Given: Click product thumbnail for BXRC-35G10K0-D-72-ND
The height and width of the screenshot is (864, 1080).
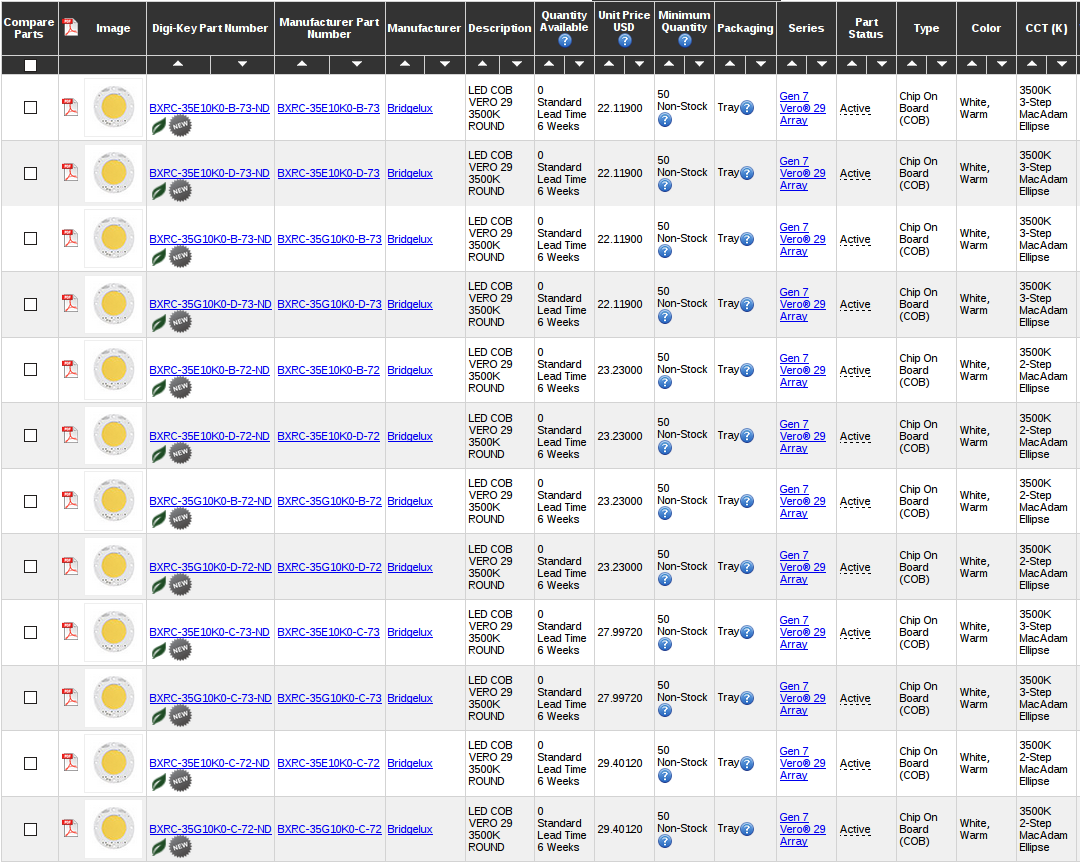Looking at the screenshot, I should click(x=114, y=566).
